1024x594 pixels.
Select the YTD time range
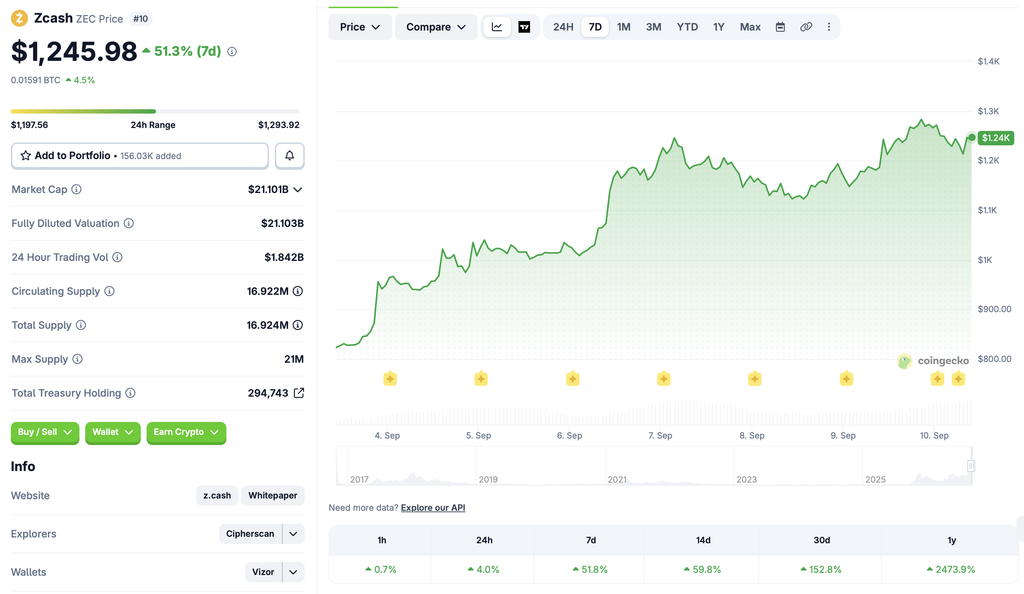(687, 27)
